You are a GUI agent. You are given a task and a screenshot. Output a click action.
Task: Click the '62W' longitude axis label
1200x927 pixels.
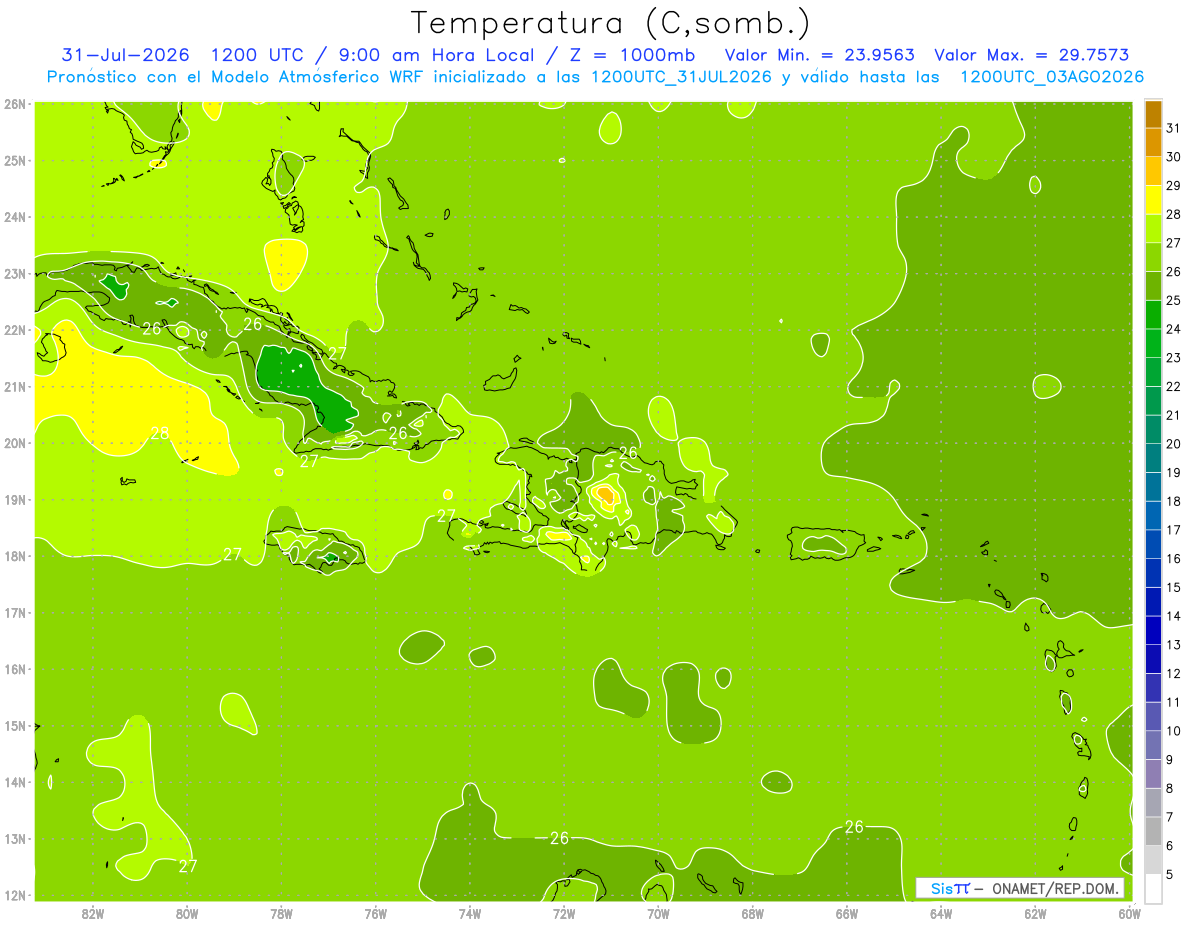pos(1035,913)
